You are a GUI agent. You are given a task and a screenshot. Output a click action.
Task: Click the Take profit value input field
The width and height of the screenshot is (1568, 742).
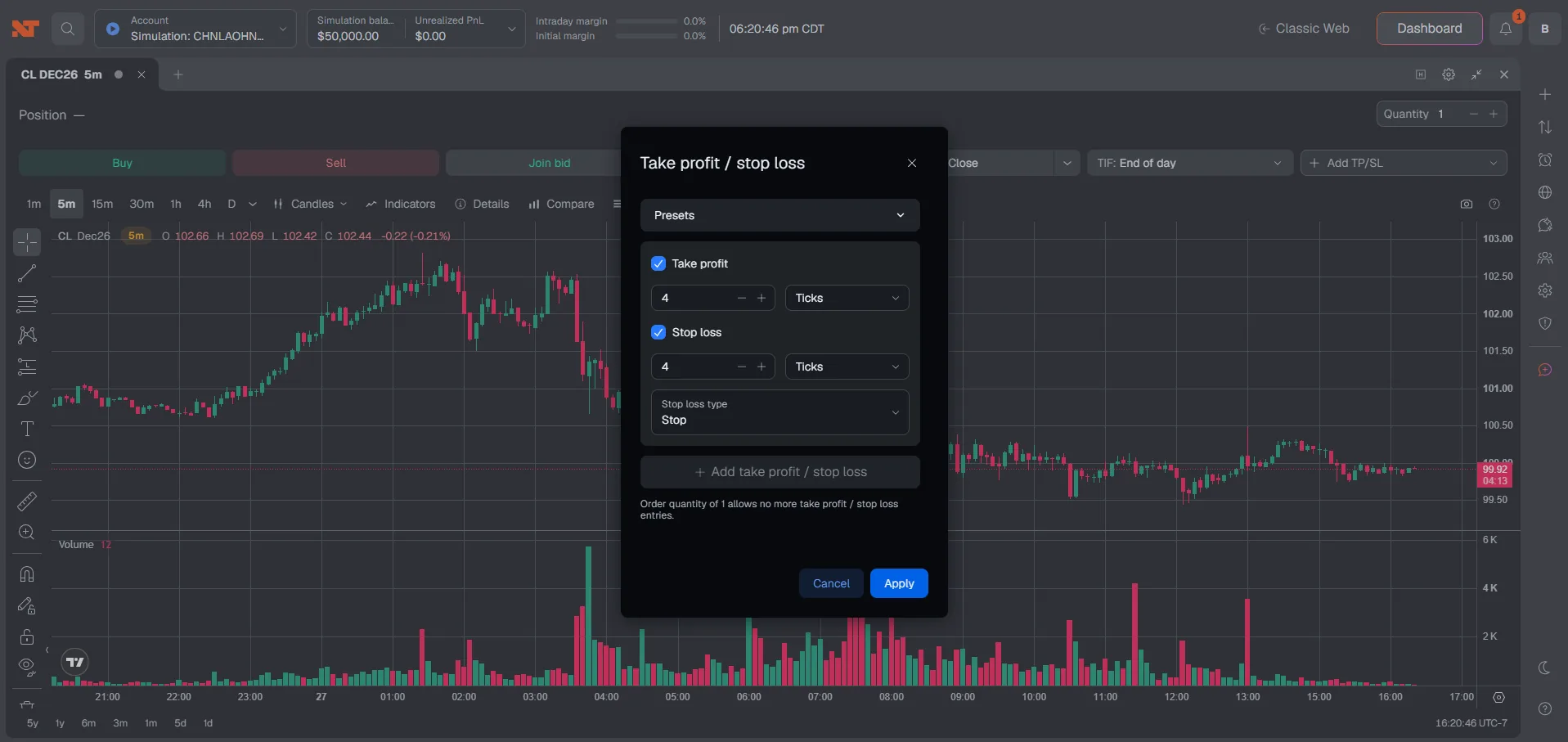point(694,298)
